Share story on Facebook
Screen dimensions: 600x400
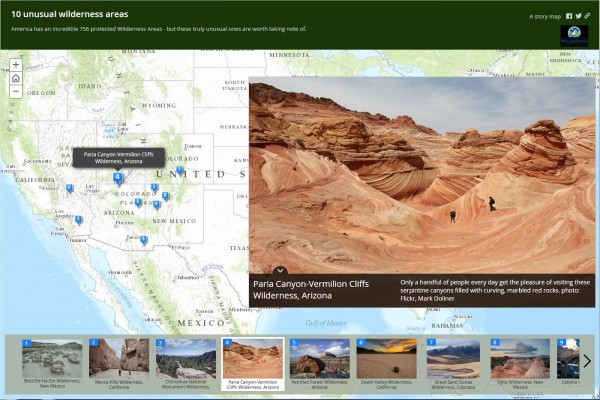[569, 17]
